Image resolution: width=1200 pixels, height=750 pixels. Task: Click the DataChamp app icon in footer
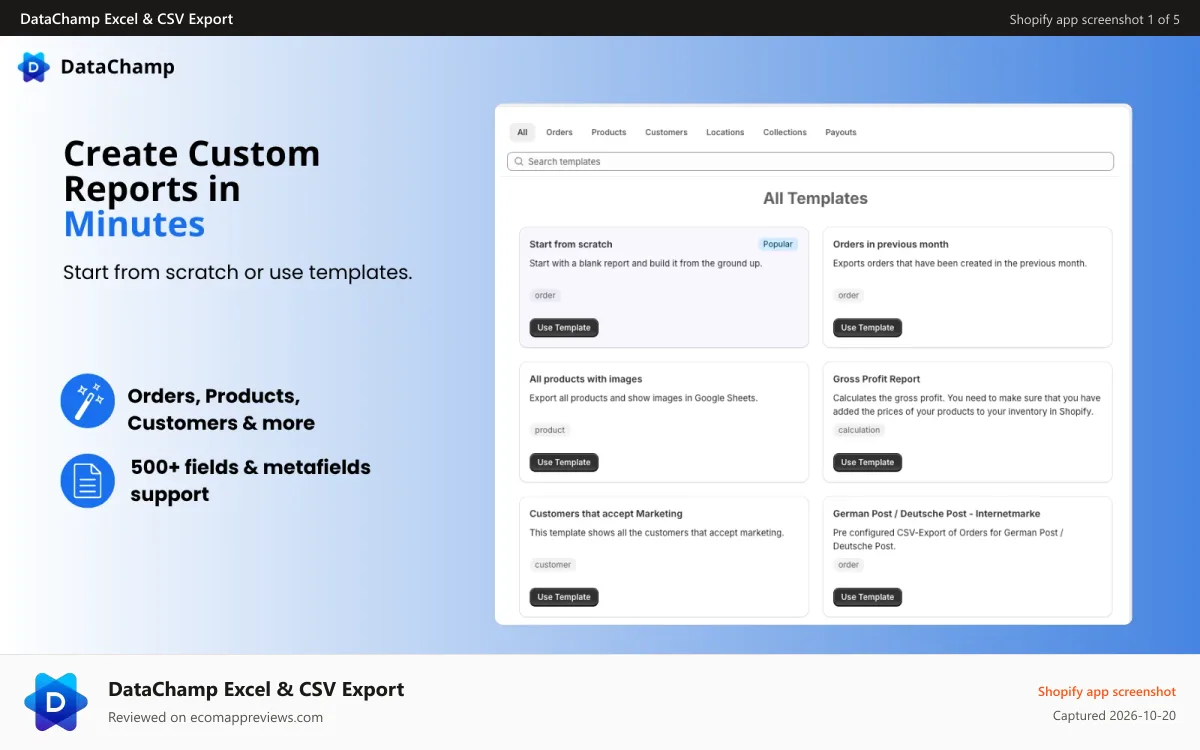coord(56,702)
